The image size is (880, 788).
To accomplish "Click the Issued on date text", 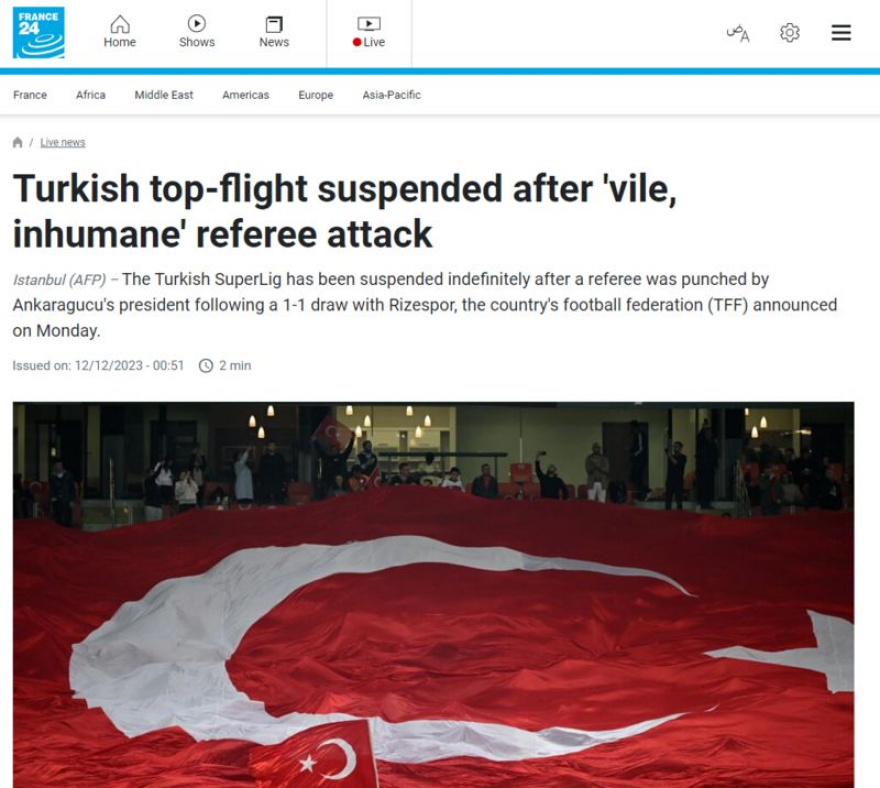I will click(98, 366).
